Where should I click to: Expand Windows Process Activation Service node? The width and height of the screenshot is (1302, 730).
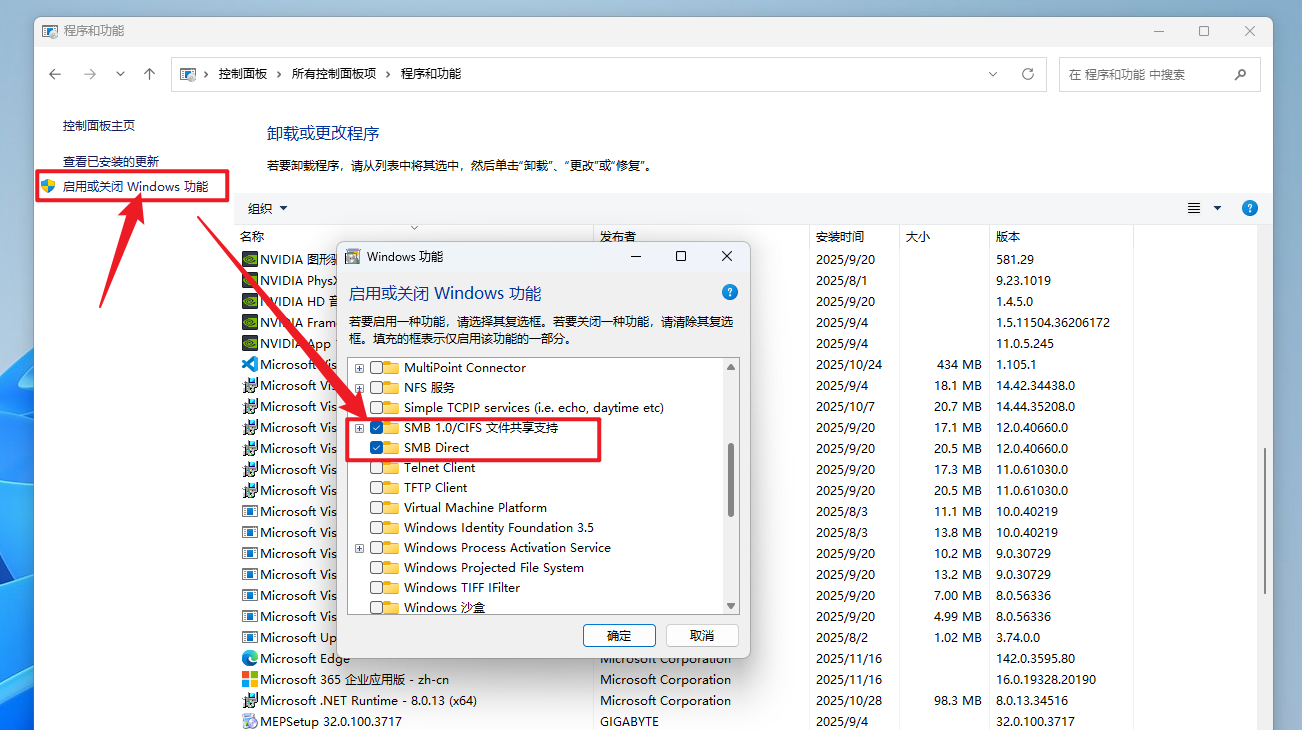[359, 547]
